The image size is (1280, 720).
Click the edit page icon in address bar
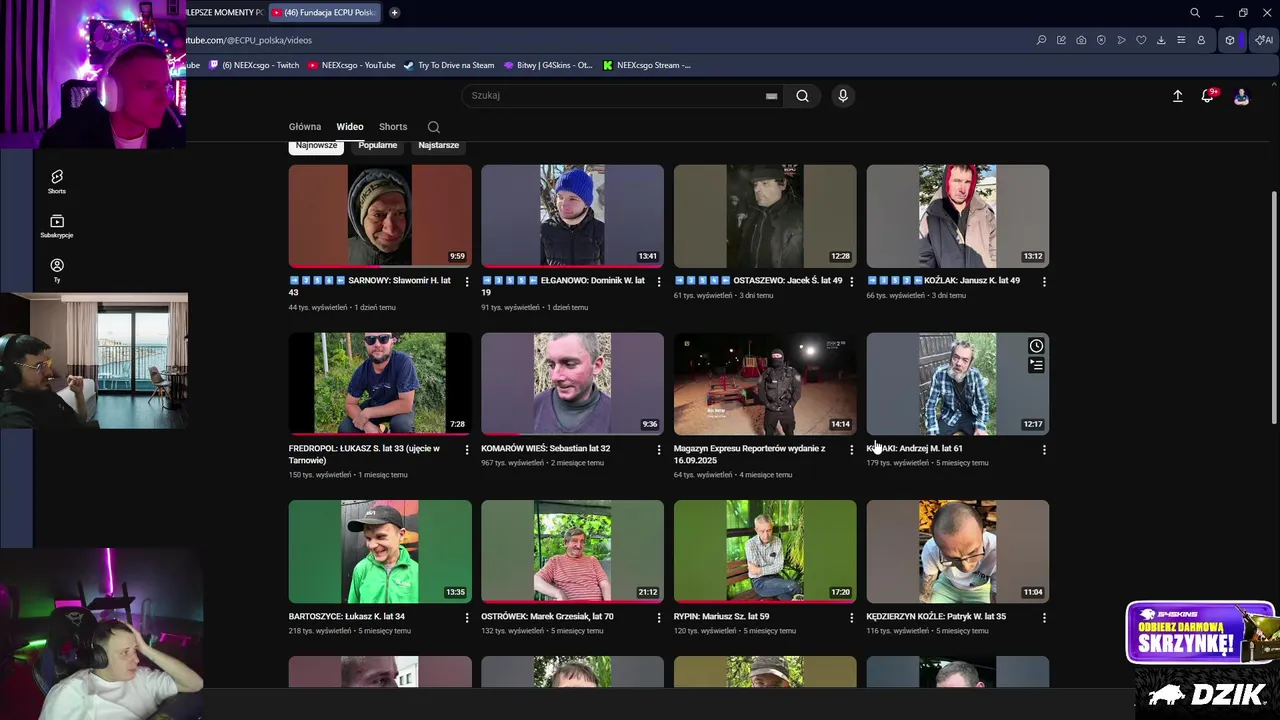1061,40
